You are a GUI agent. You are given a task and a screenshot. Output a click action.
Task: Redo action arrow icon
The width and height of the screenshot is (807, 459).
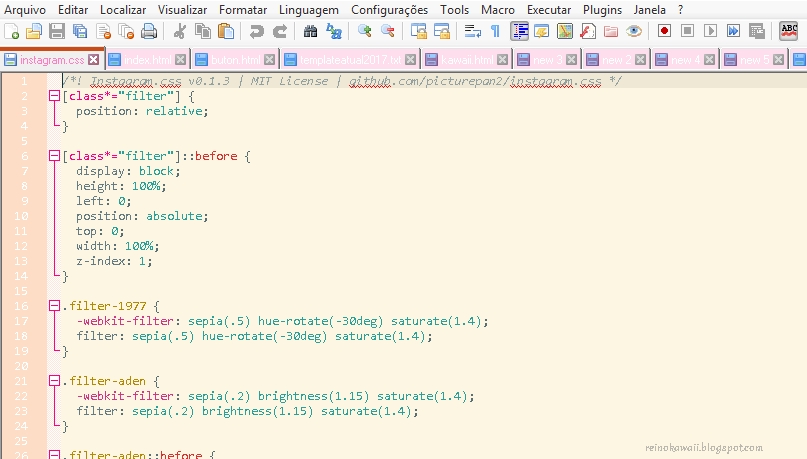(279, 31)
